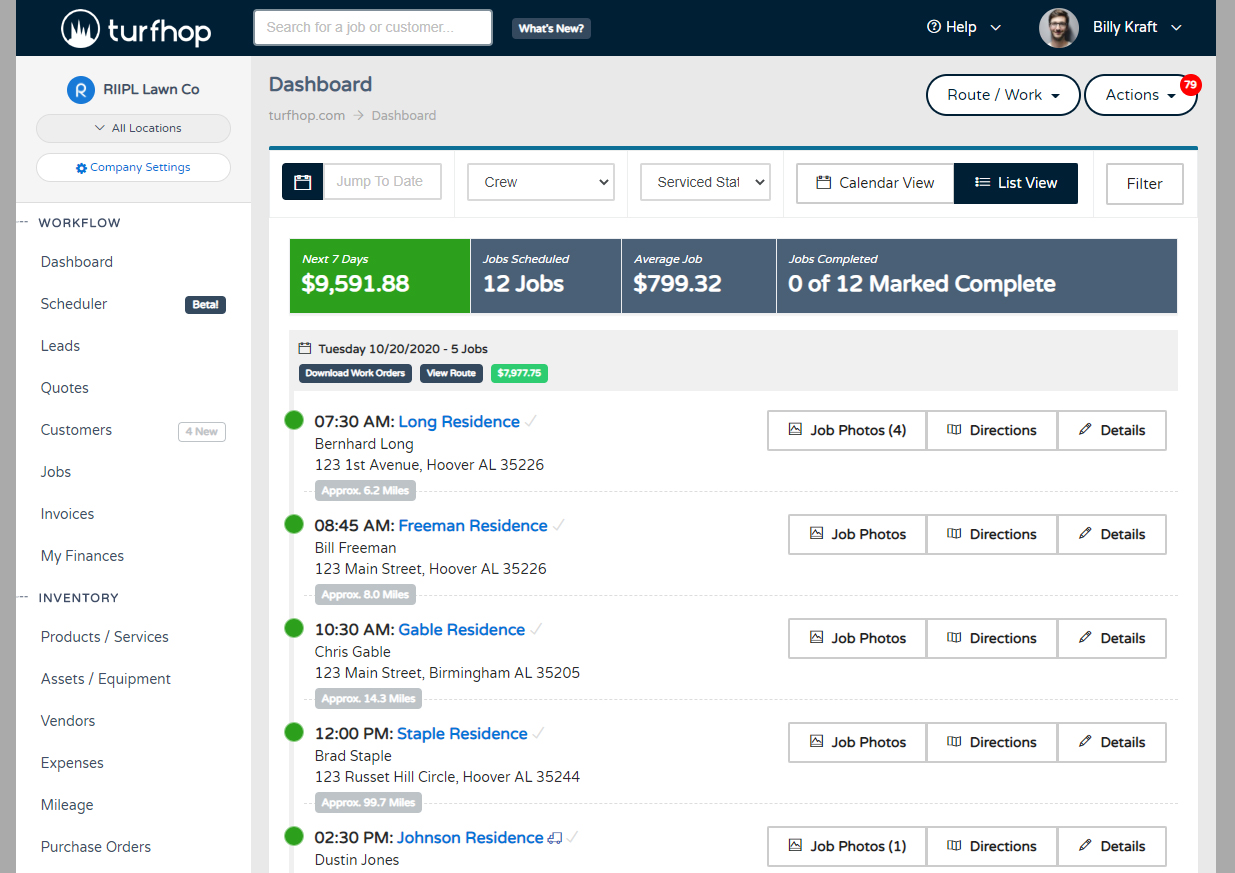Screen dimensions: 1235x873
Task: Click the job search input field
Action: [372, 28]
